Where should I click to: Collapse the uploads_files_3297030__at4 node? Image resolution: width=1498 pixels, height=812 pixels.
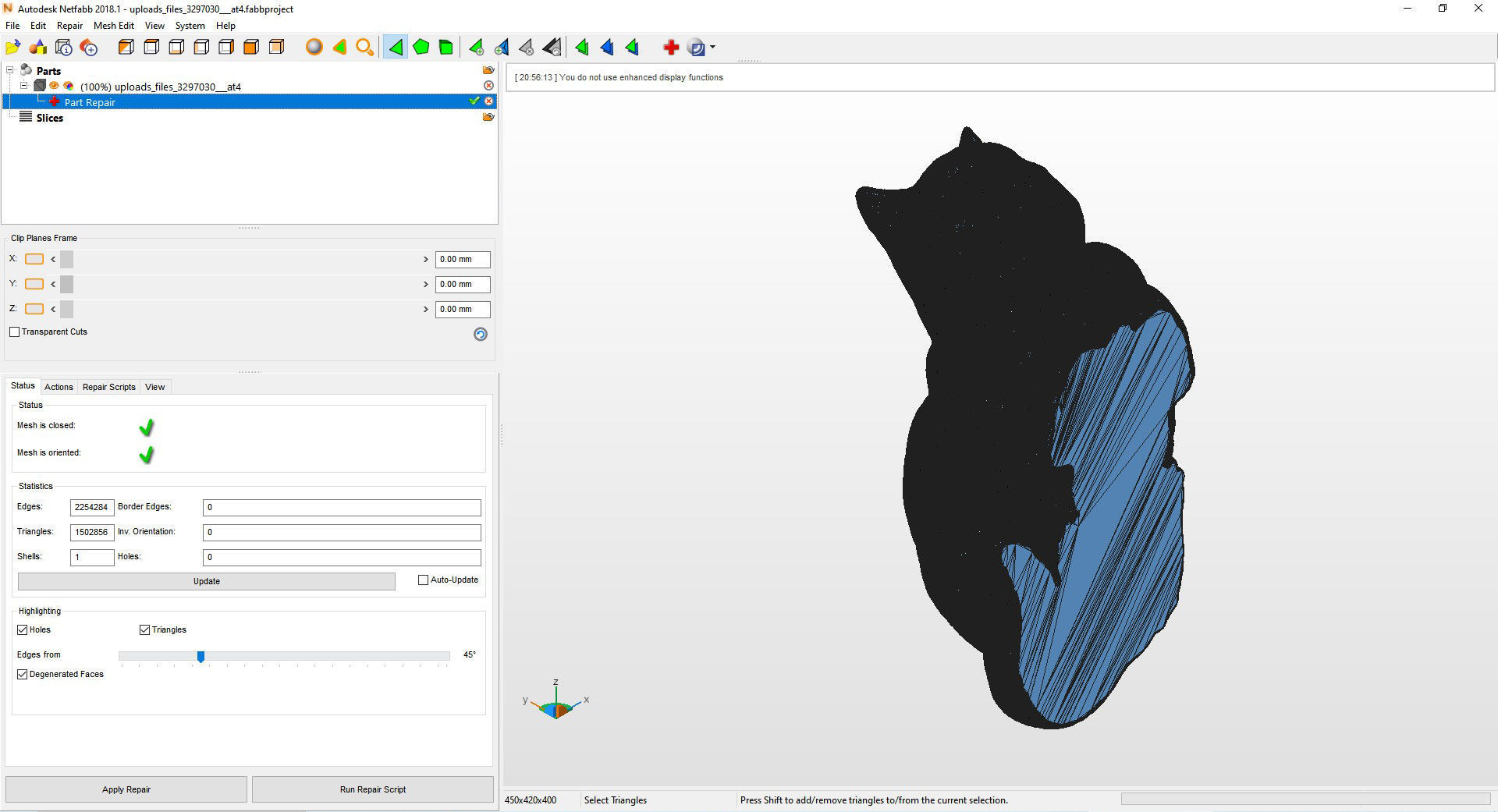click(x=24, y=86)
